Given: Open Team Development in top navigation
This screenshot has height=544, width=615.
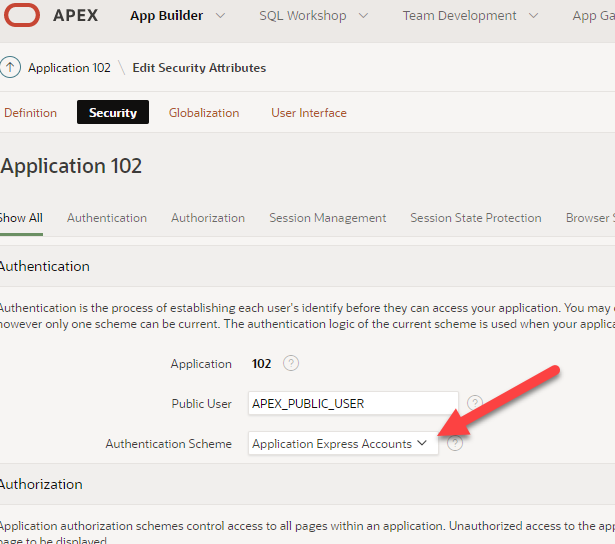Looking at the screenshot, I should pos(460,16).
